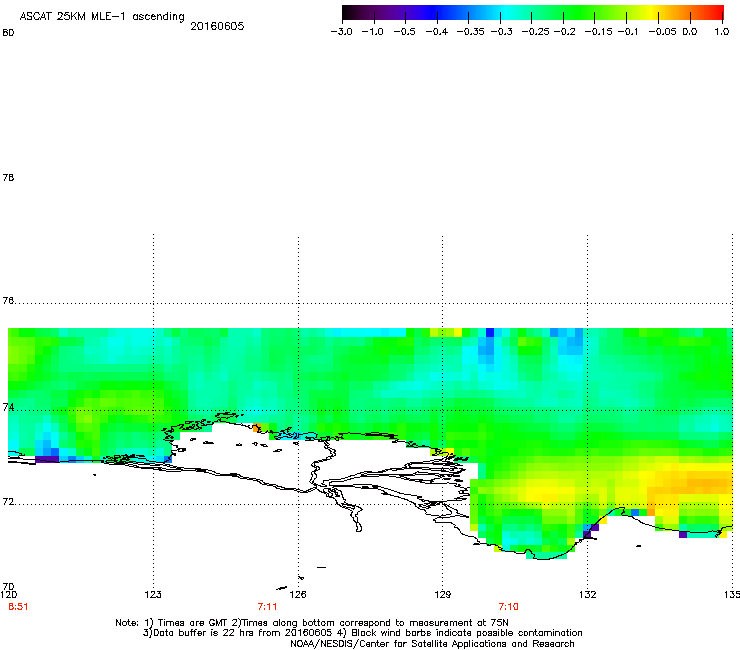Select the 'Data buffer is 22 hrs' note line
Image resolution: width=740 pixels, height=650 pixels.
(362, 633)
